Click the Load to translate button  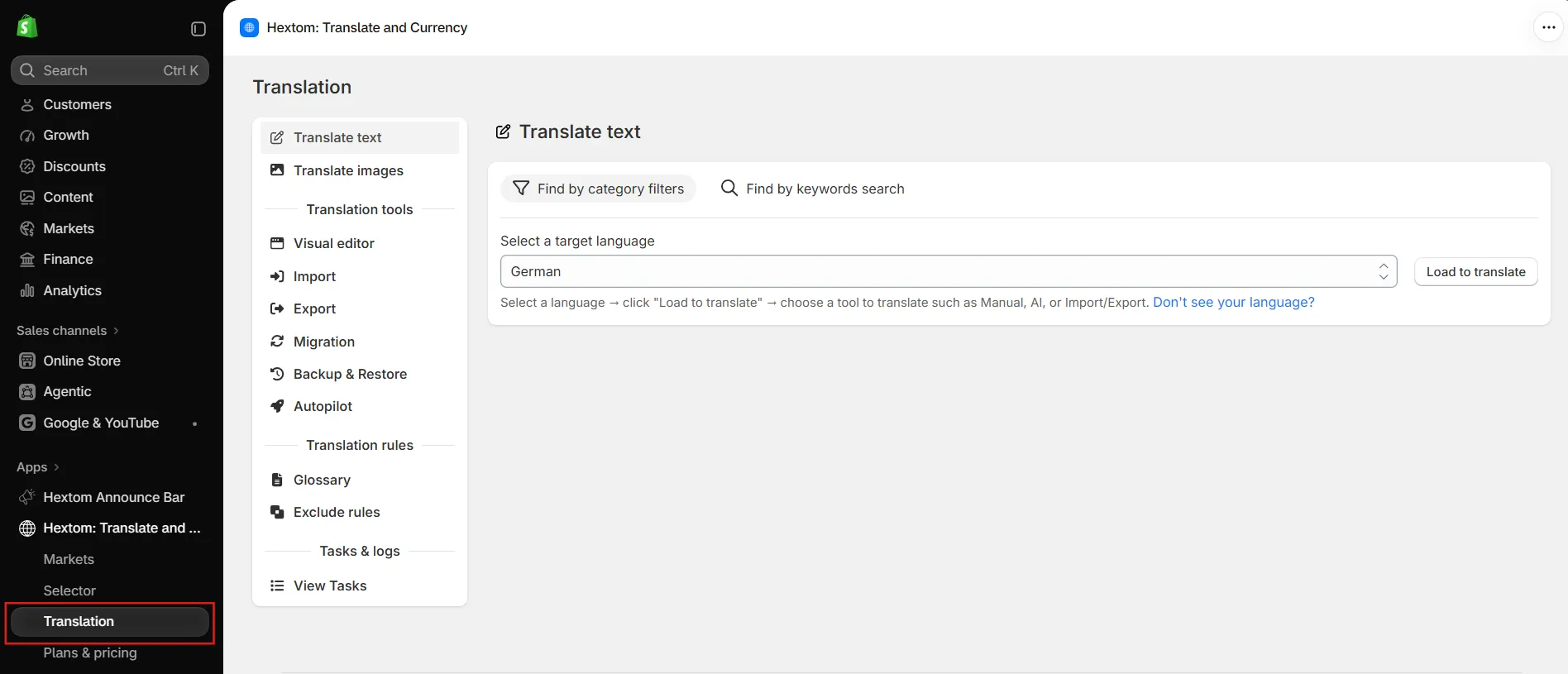click(x=1475, y=271)
